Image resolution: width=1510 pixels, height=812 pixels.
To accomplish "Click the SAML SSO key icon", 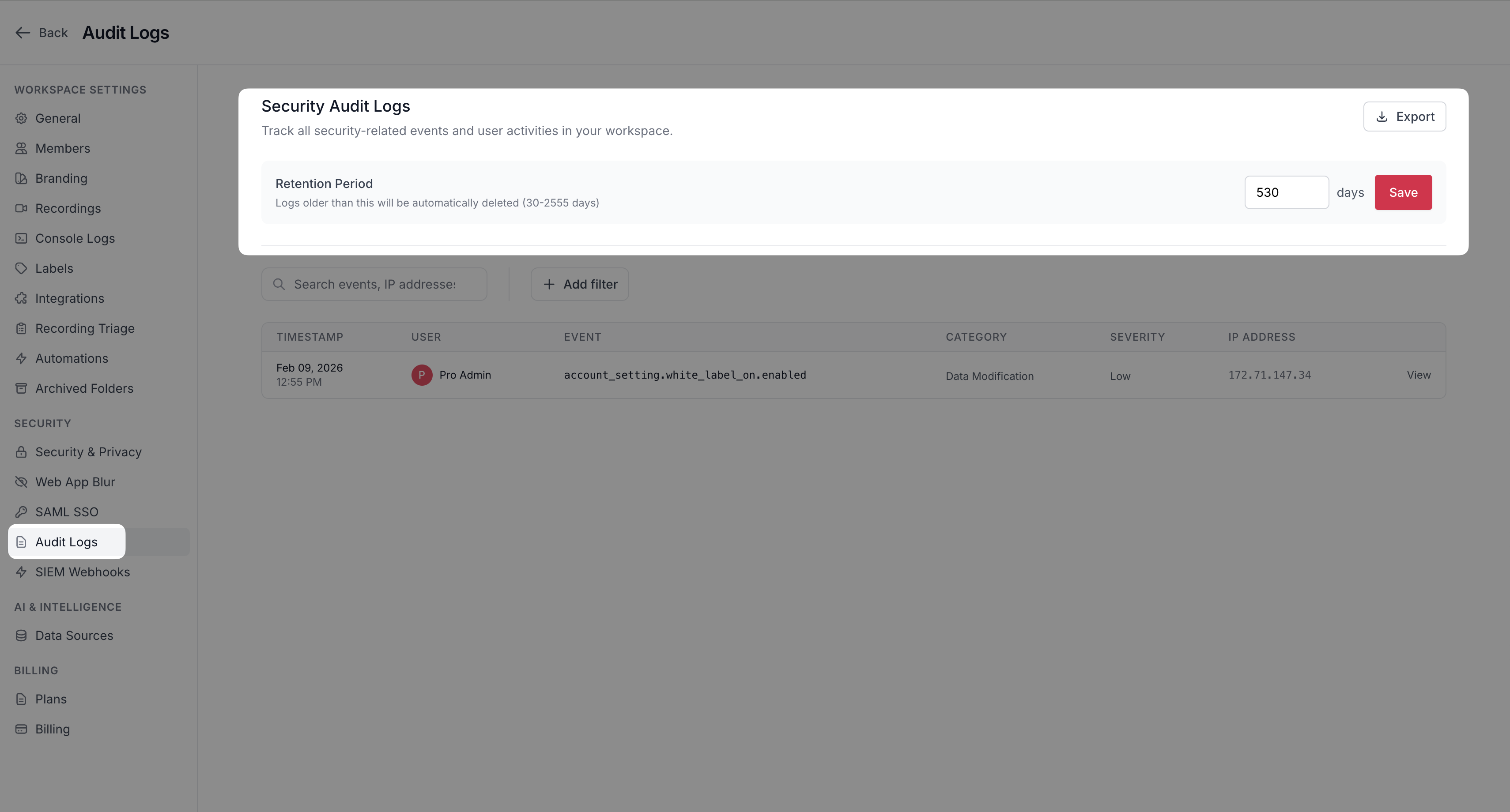I will coord(21,512).
